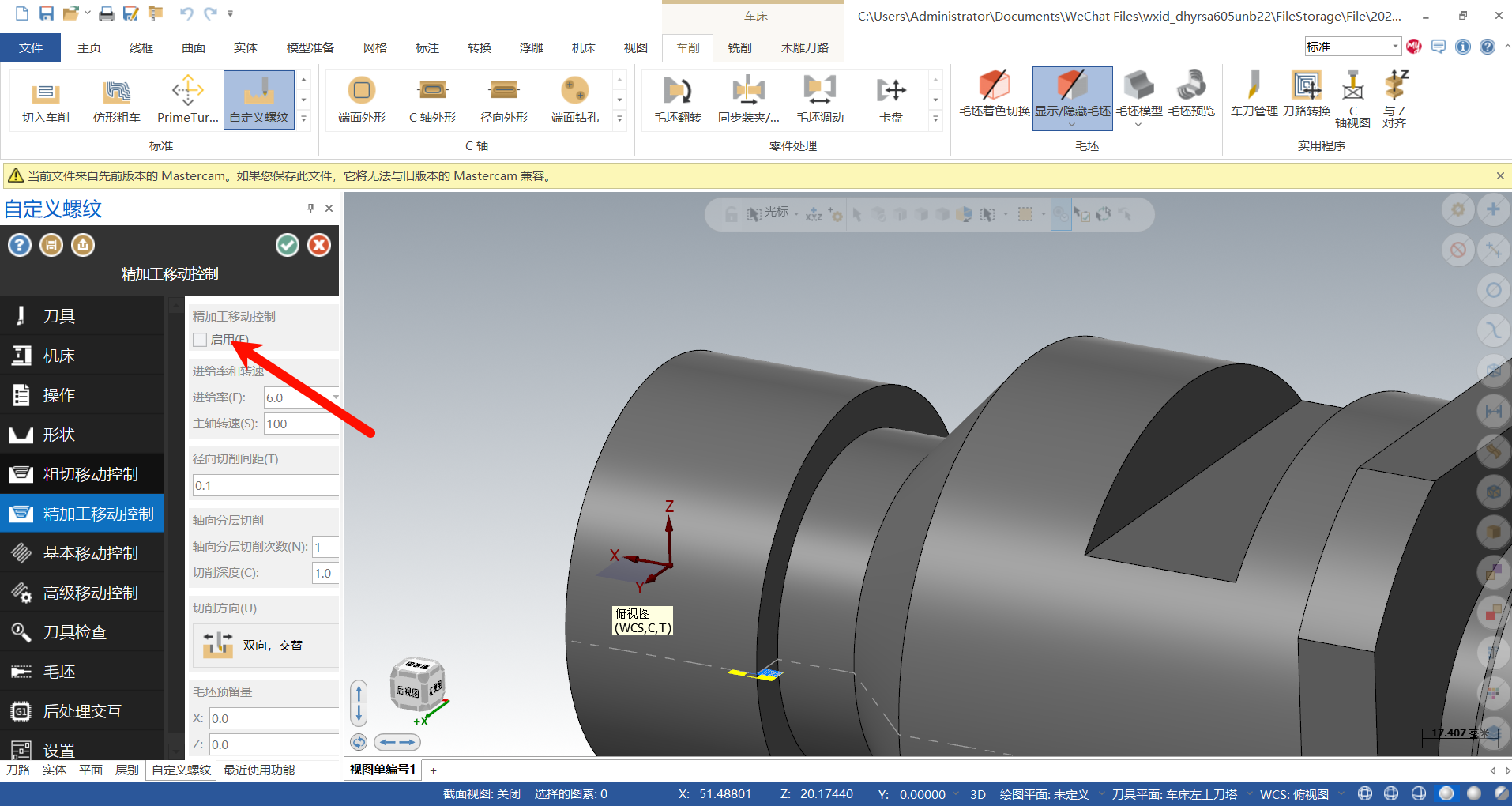The height and width of the screenshot is (806, 1512).
Task: Click the 径向切削间距 input field
Action: point(266,485)
